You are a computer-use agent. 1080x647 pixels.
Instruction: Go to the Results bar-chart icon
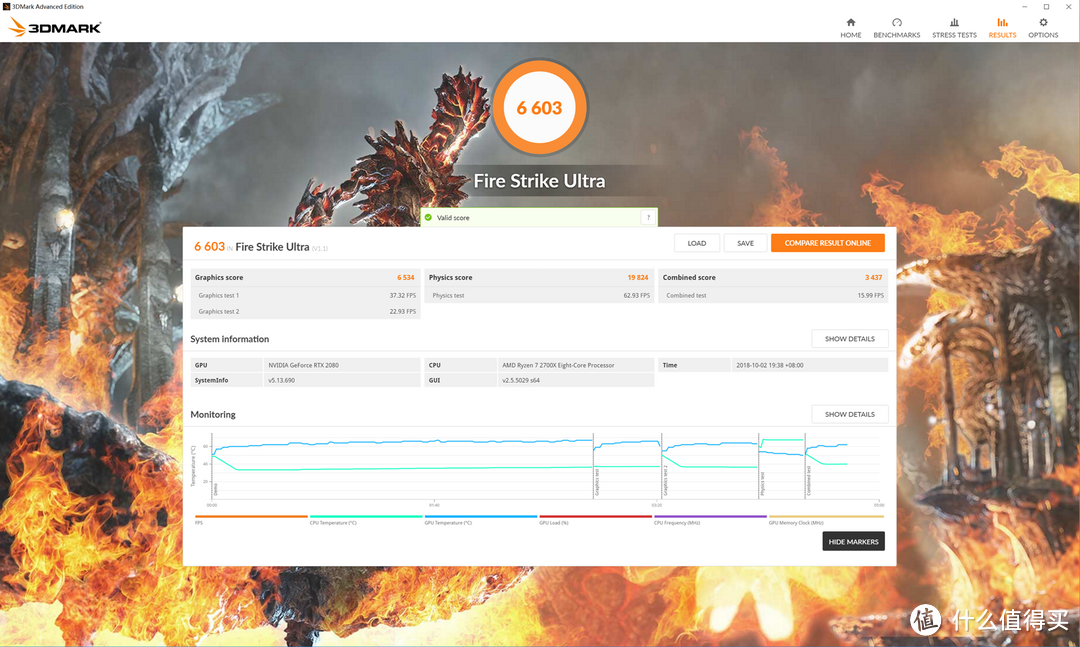click(x=1002, y=23)
